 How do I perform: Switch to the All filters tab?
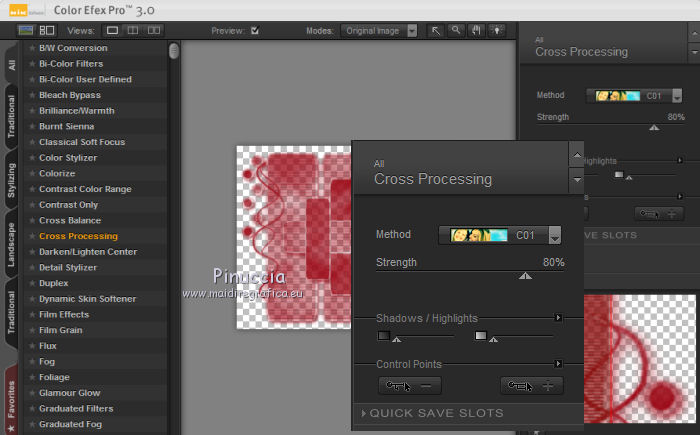(11, 65)
